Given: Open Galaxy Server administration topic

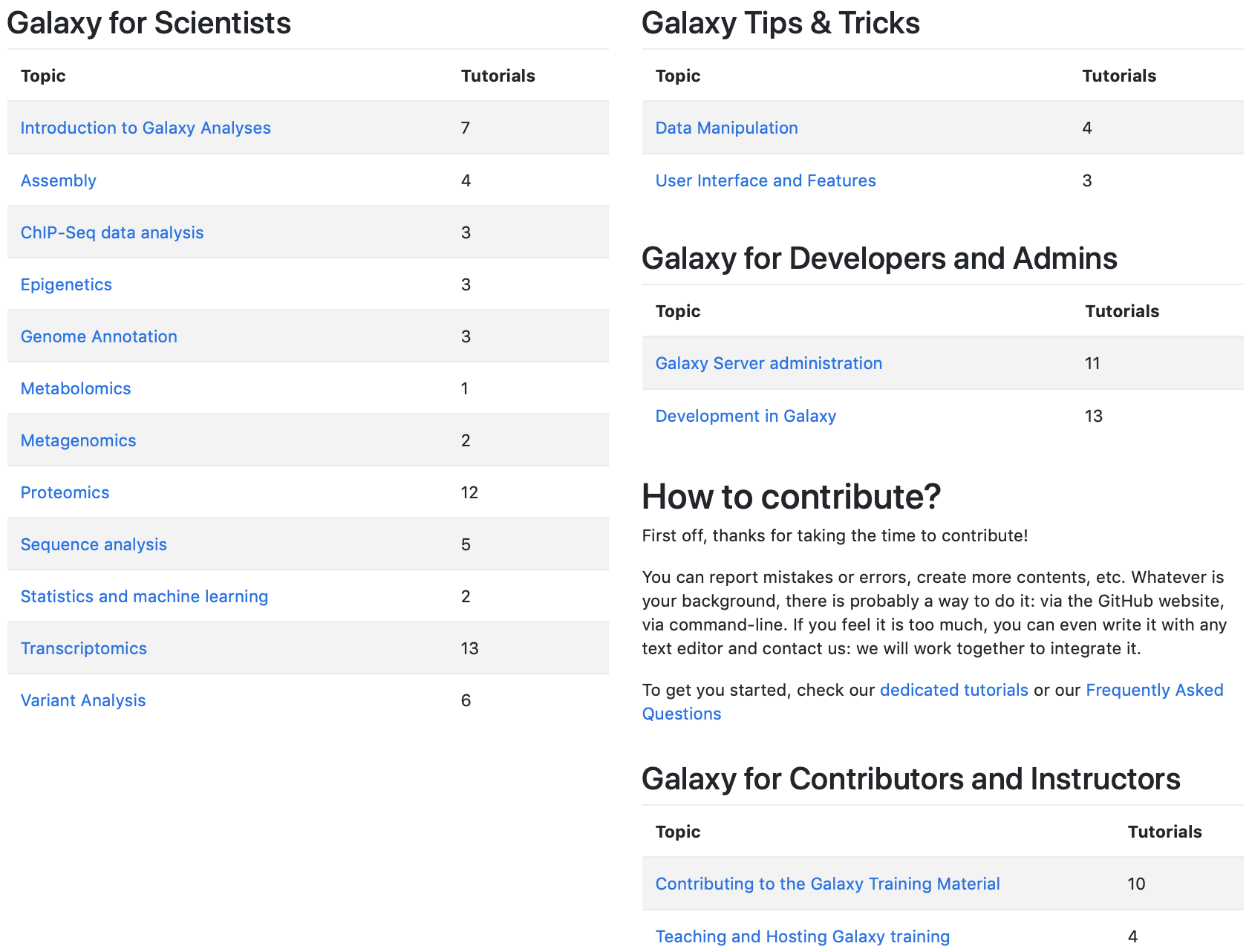Looking at the screenshot, I should (x=769, y=363).
